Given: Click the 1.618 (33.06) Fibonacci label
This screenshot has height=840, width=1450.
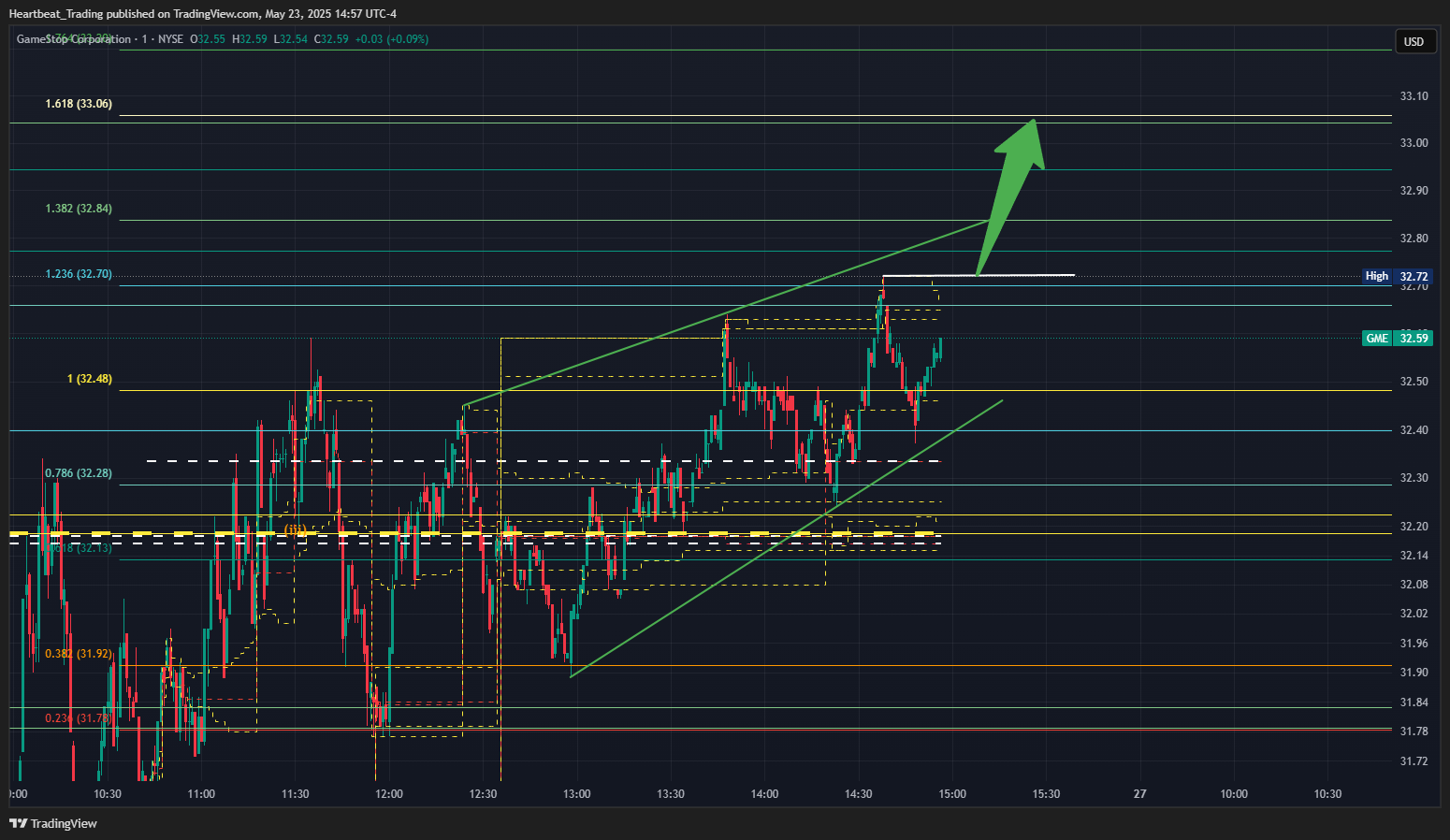Looking at the screenshot, I should point(79,104).
